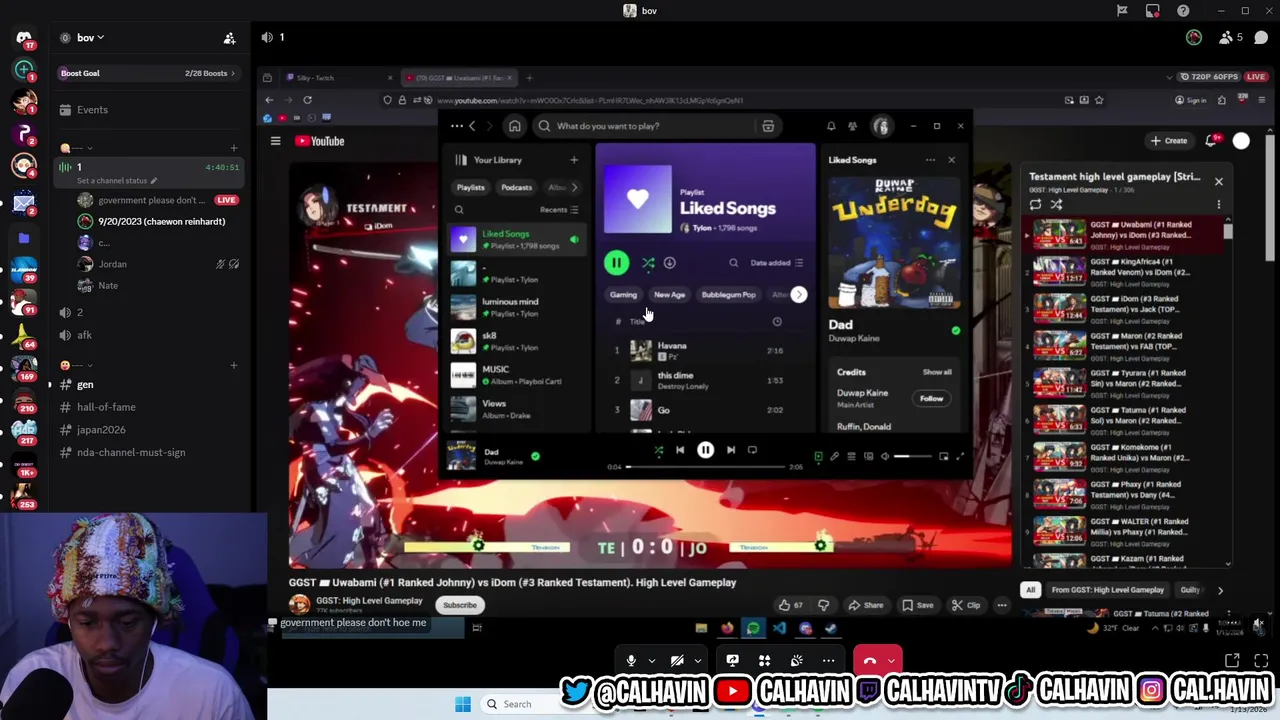Open the Boost Goal chevron
The width and height of the screenshot is (1280, 720).
tap(233, 73)
